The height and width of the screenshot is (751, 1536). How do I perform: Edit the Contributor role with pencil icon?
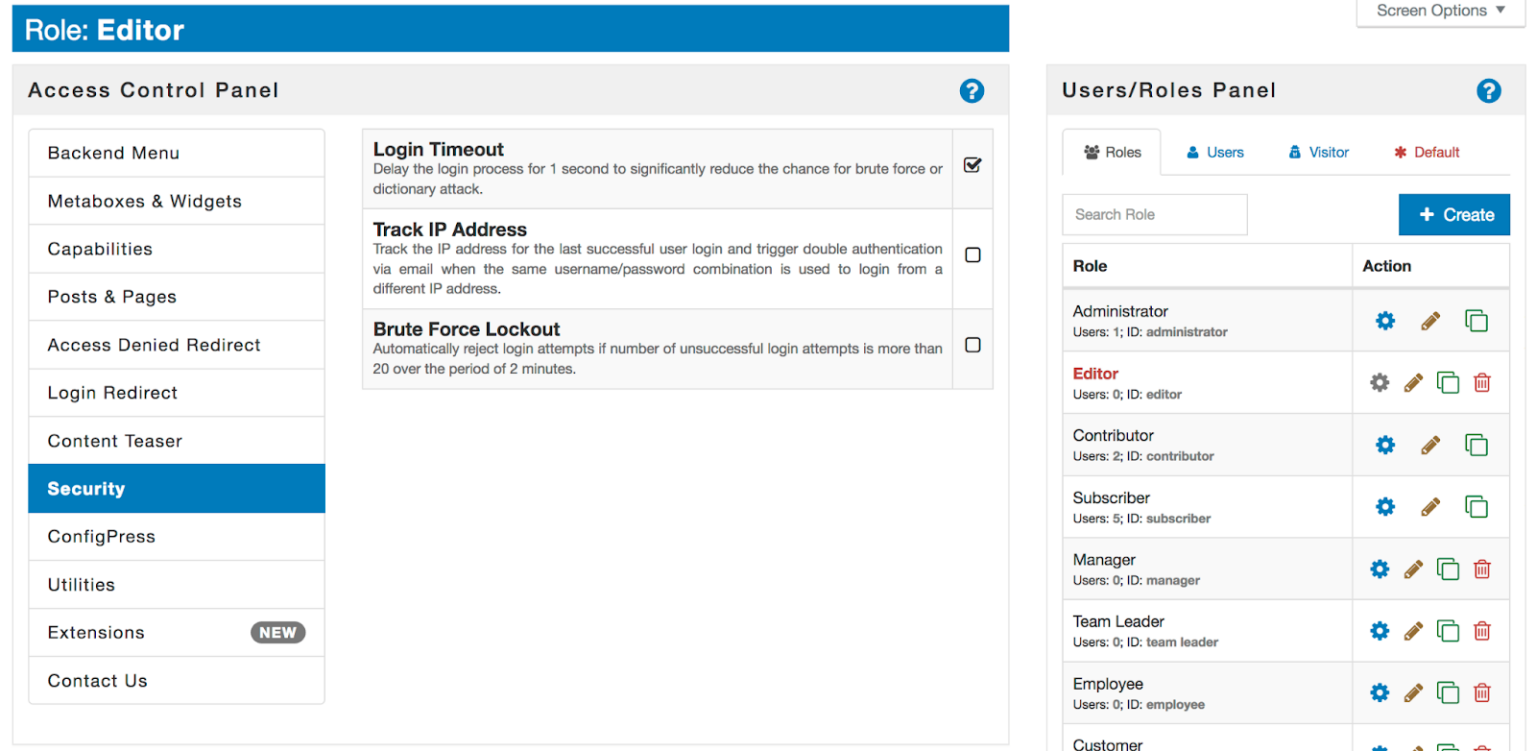(1431, 445)
